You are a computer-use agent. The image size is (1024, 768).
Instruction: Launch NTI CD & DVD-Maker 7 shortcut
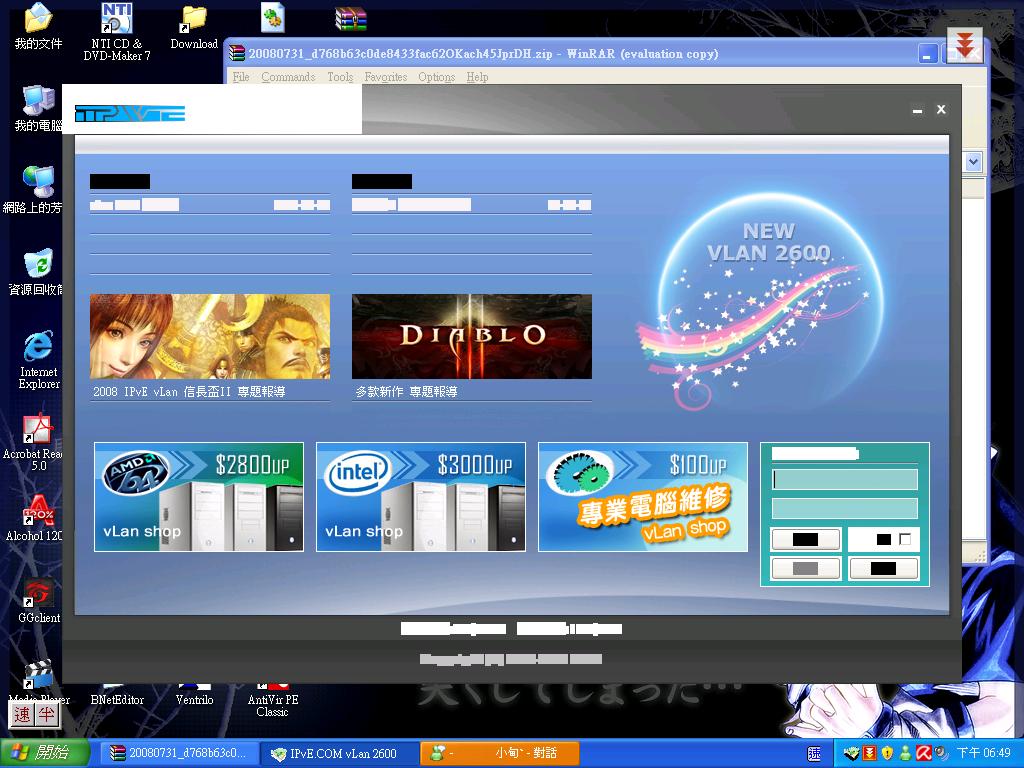tap(117, 31)
